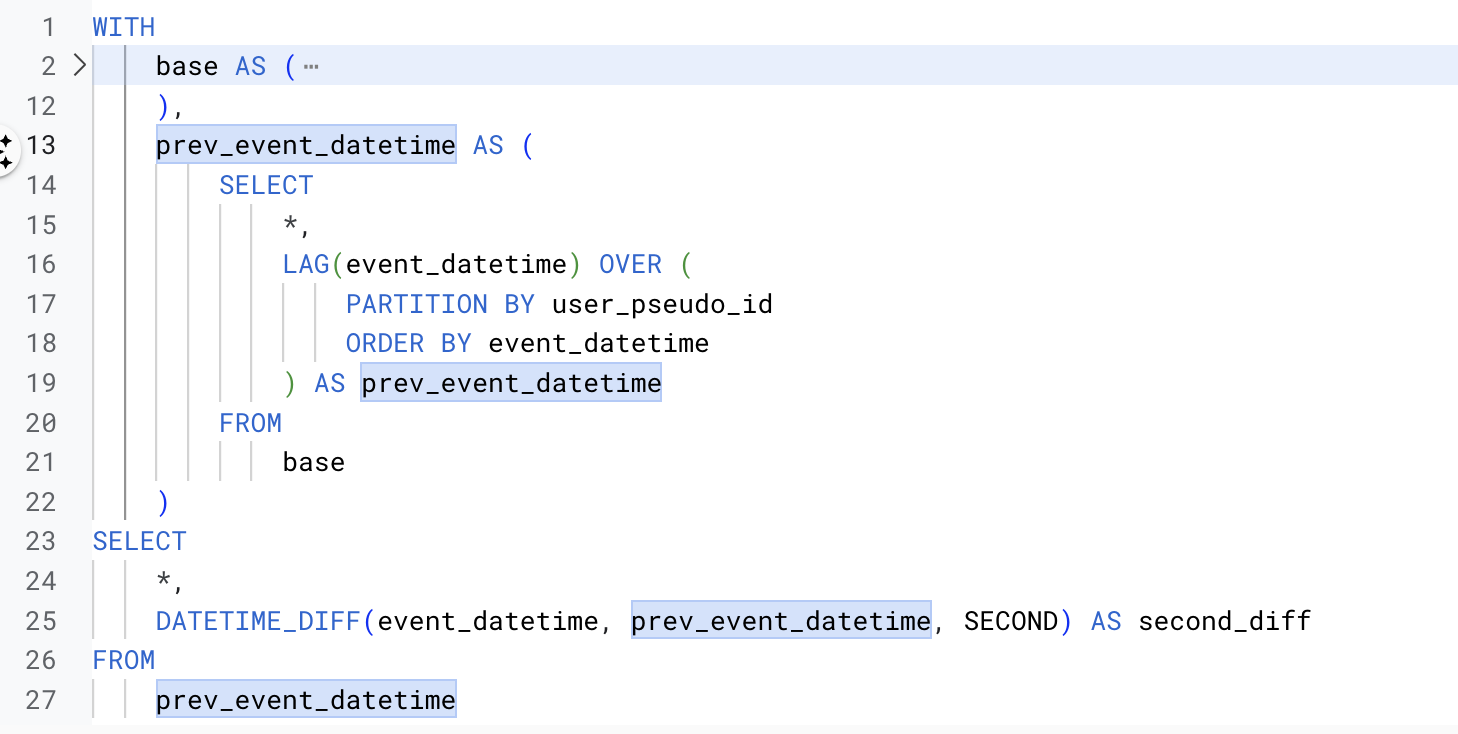Click prev_event_datetime on line 27
1458x734 pixels.
click(x=306, y=699)
